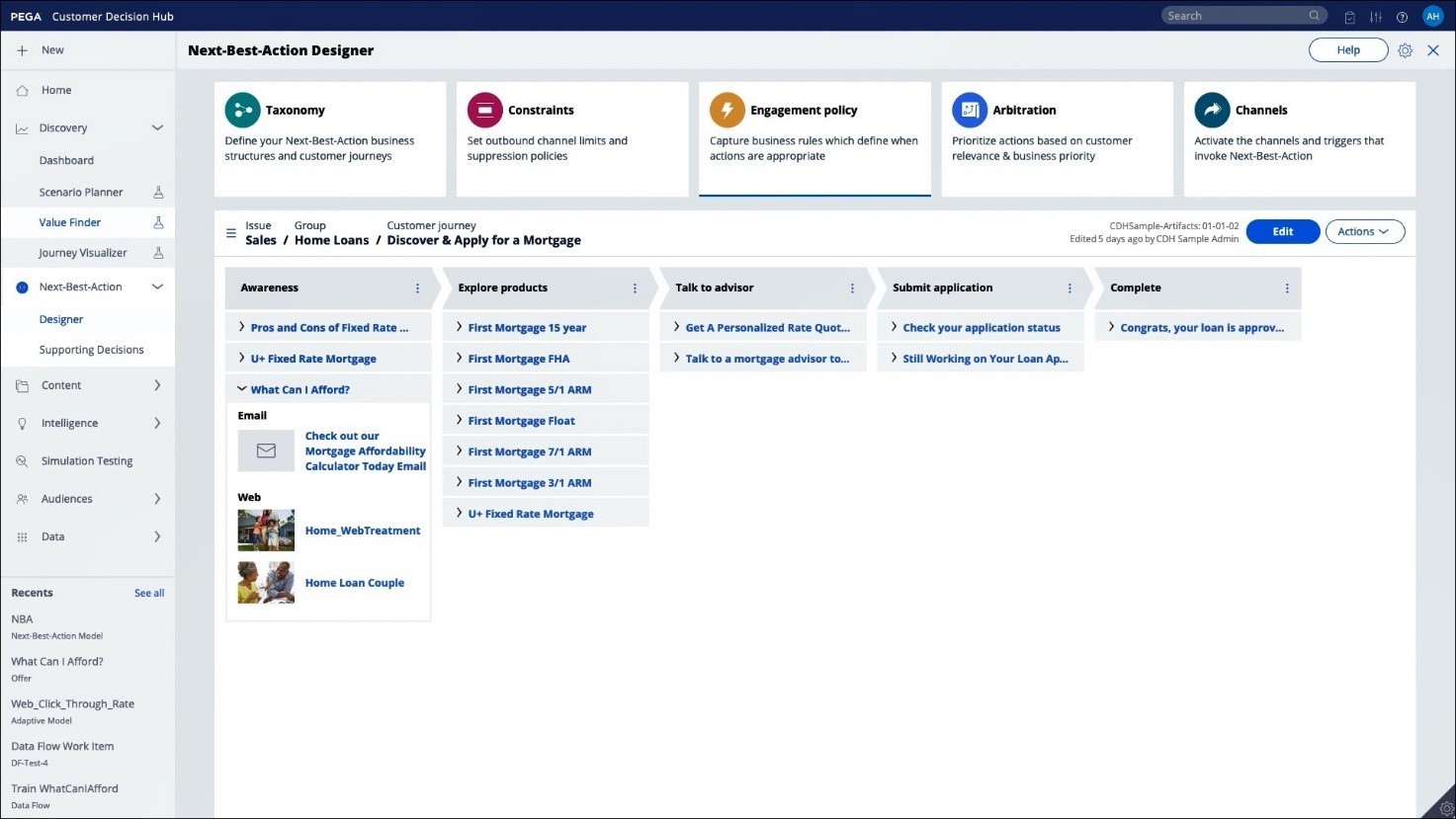This screenshot has height=819, width=1456.
Task: Open Awareness stage options menu
Action: click(x=417, y=288)
